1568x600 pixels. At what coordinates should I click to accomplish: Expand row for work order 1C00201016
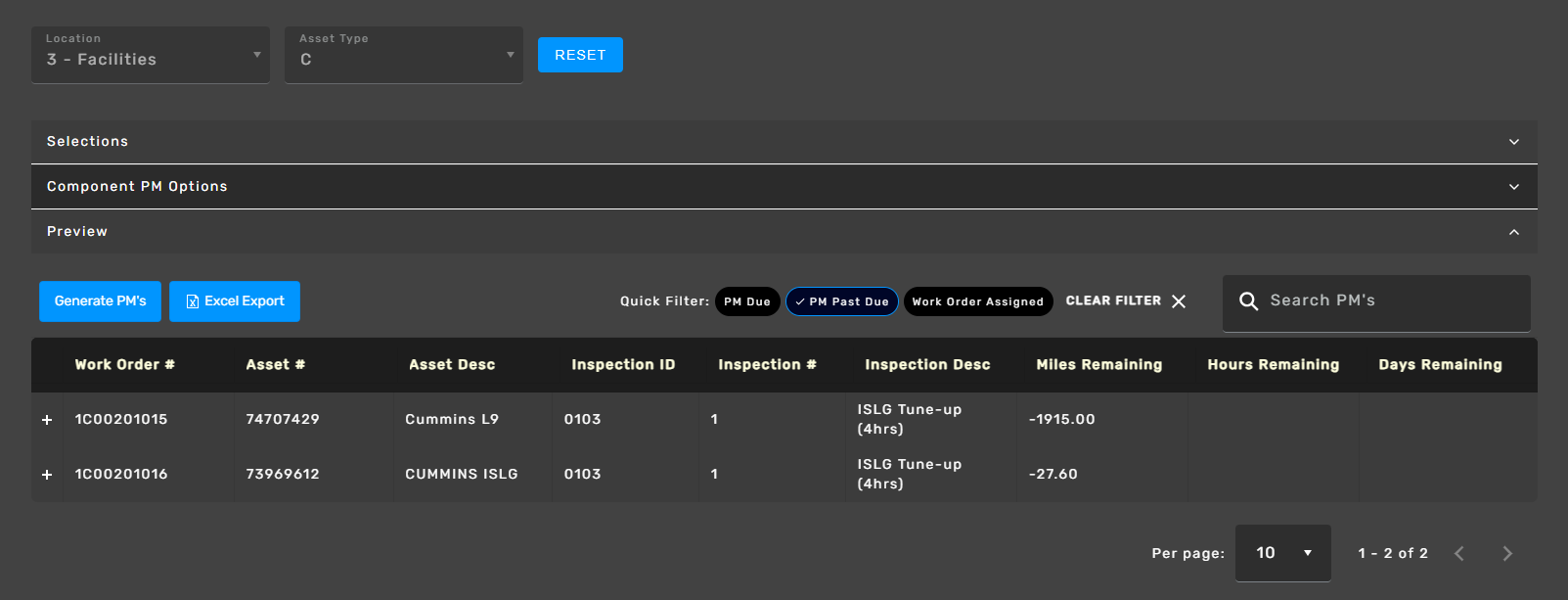click(47, 475)
